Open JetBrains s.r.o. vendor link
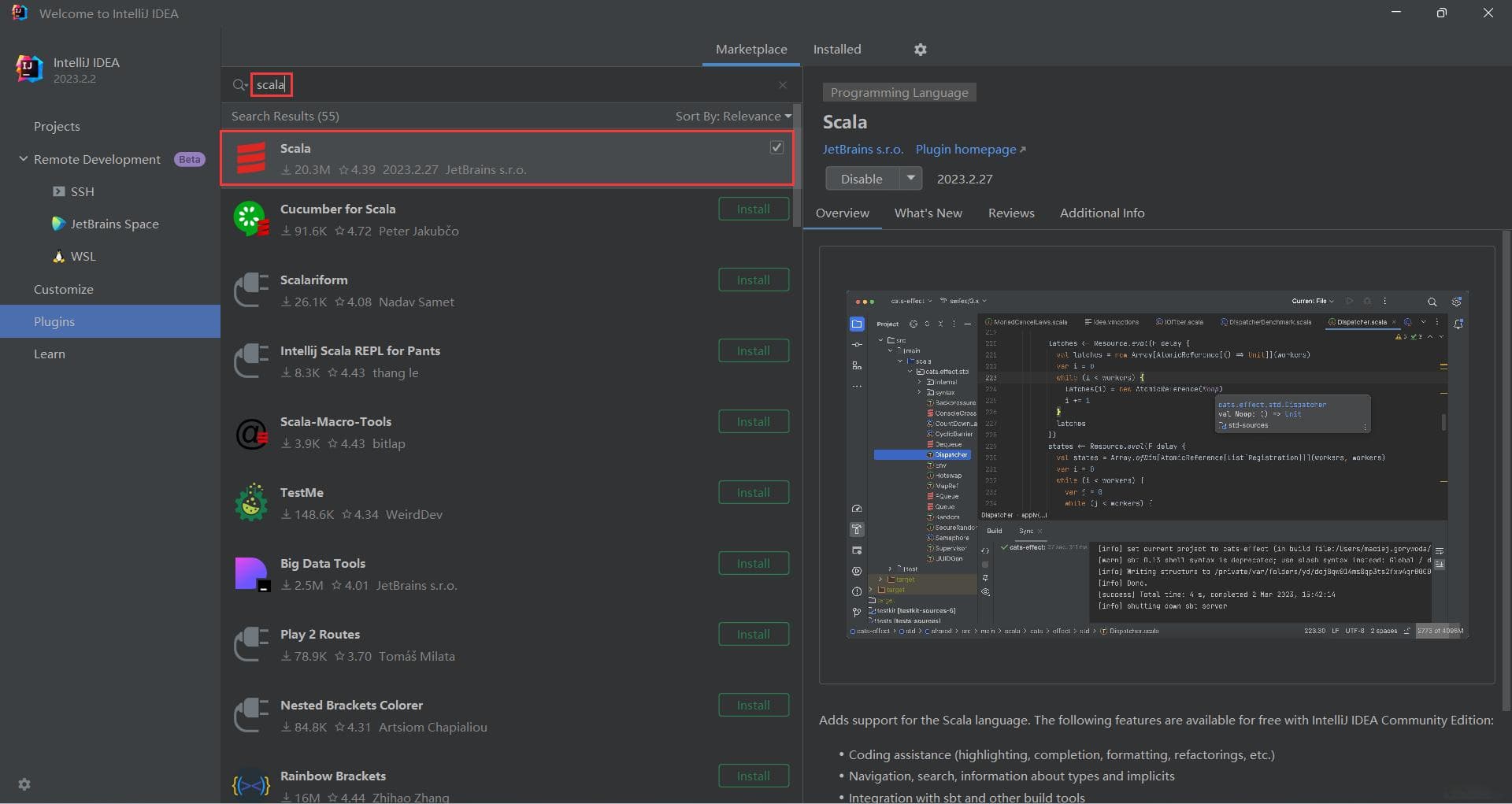1512x804 pixels. 862,149
